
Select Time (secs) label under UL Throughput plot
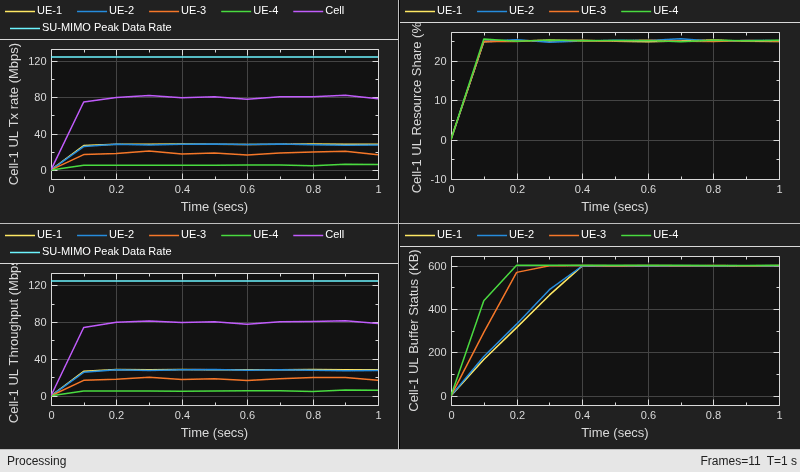click(x=214, y=433)
